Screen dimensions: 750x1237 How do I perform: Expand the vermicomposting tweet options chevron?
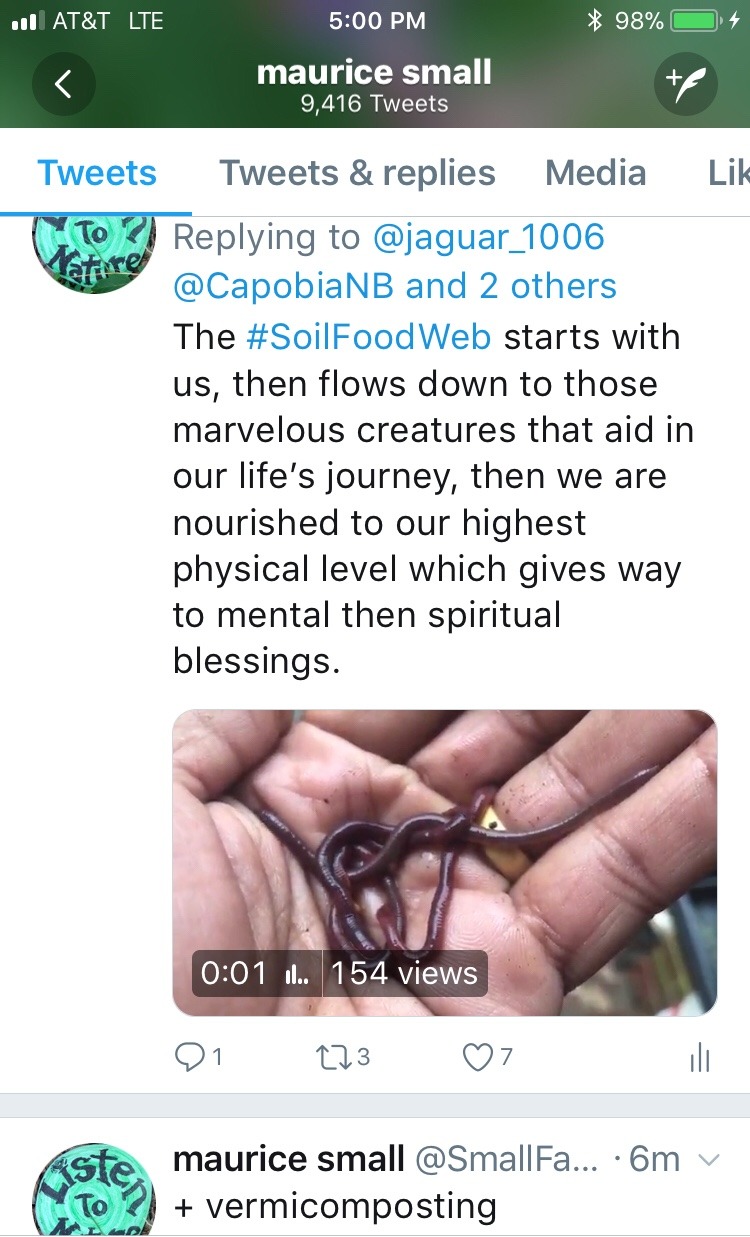coord(707,1160)
